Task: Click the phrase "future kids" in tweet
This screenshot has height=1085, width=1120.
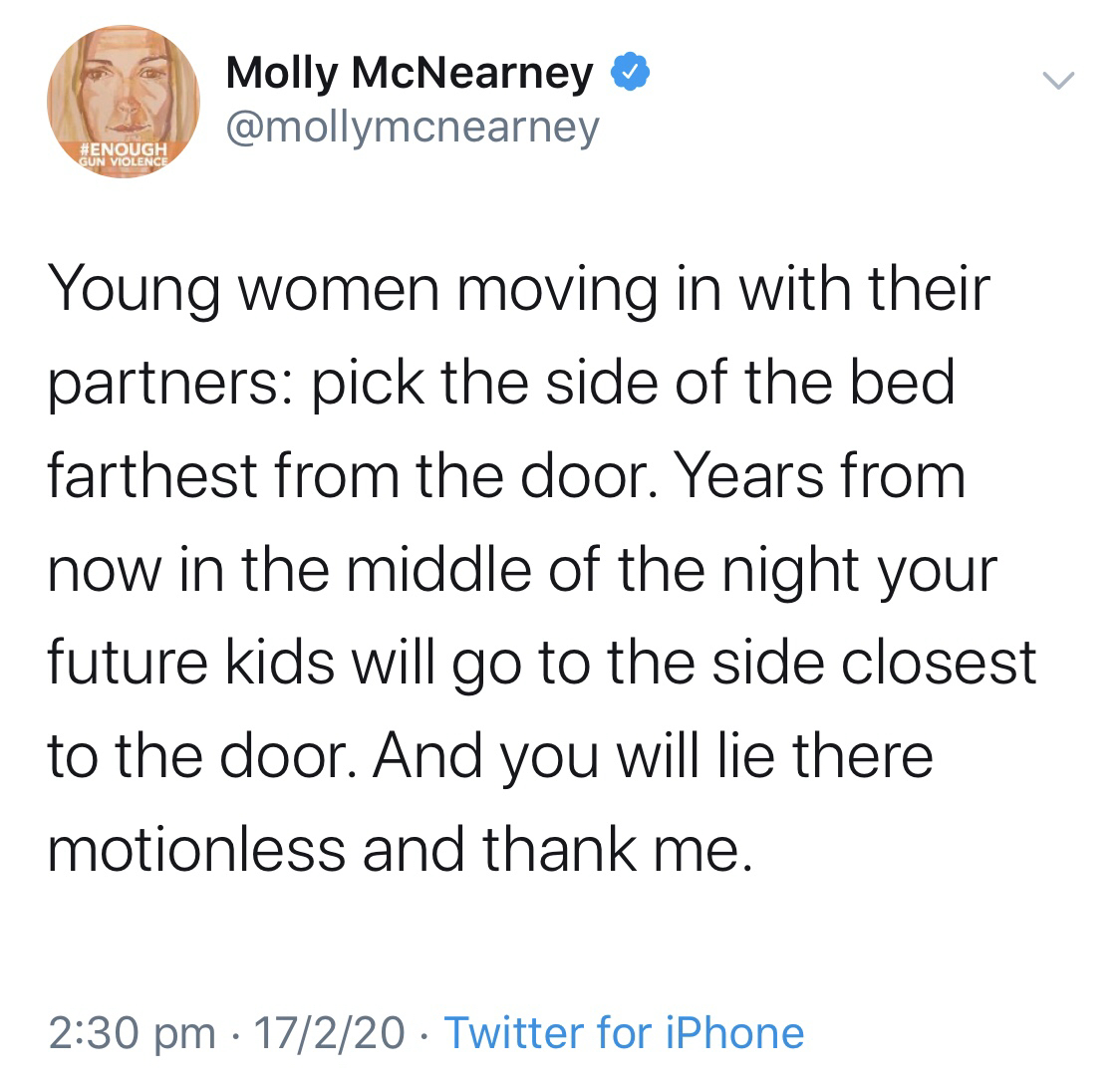Action: coord(192,662)
